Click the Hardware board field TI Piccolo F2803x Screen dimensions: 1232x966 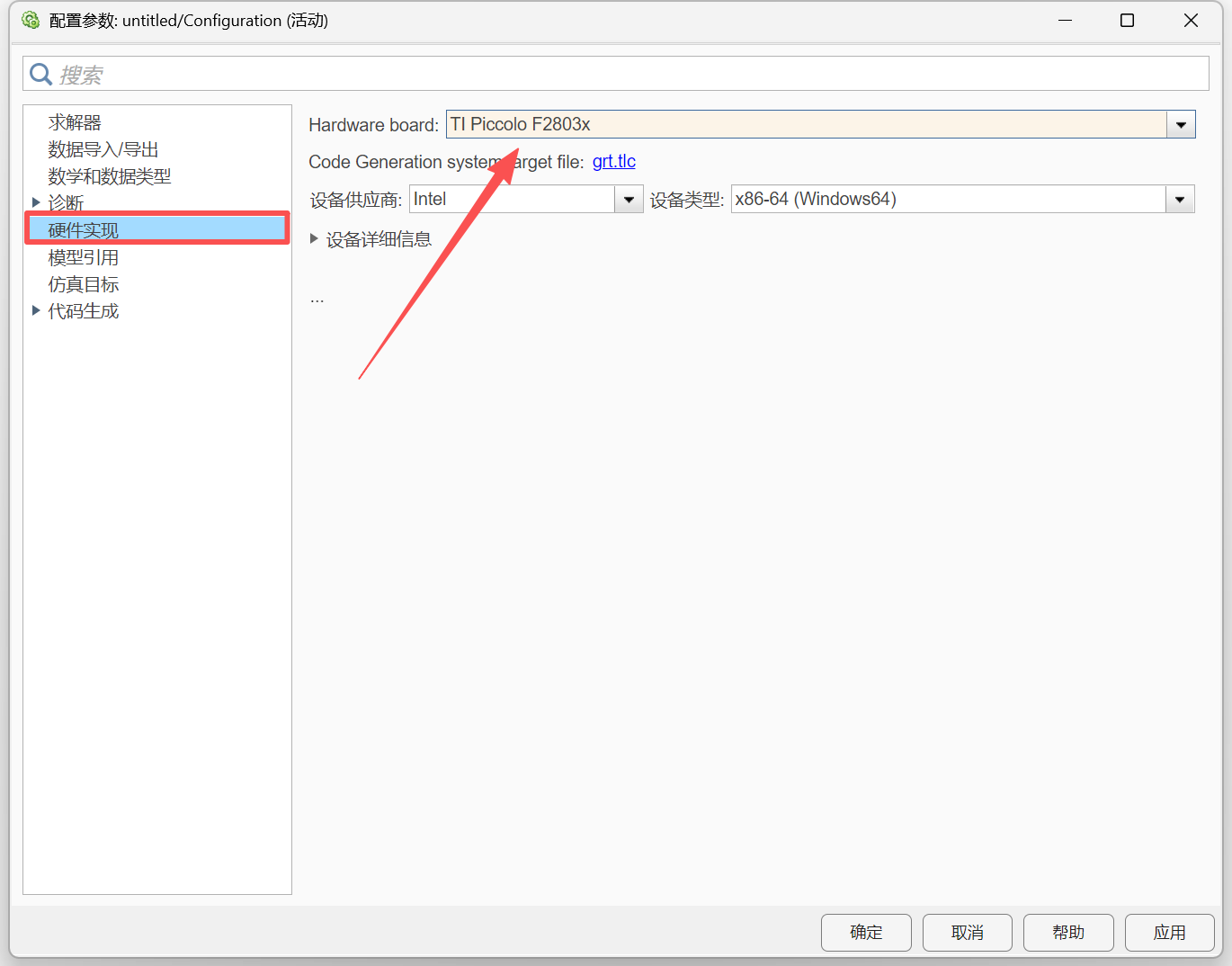point(807,124)
